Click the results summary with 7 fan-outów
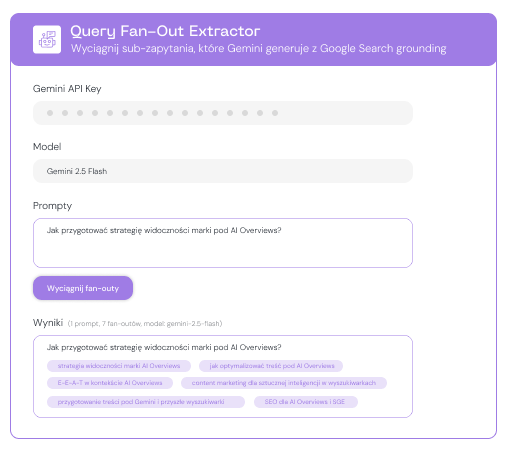 click(x=145, y=324)
